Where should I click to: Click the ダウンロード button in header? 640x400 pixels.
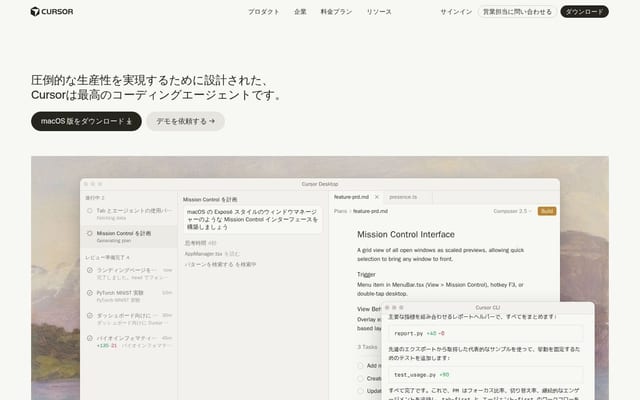(x=584, y=12)
